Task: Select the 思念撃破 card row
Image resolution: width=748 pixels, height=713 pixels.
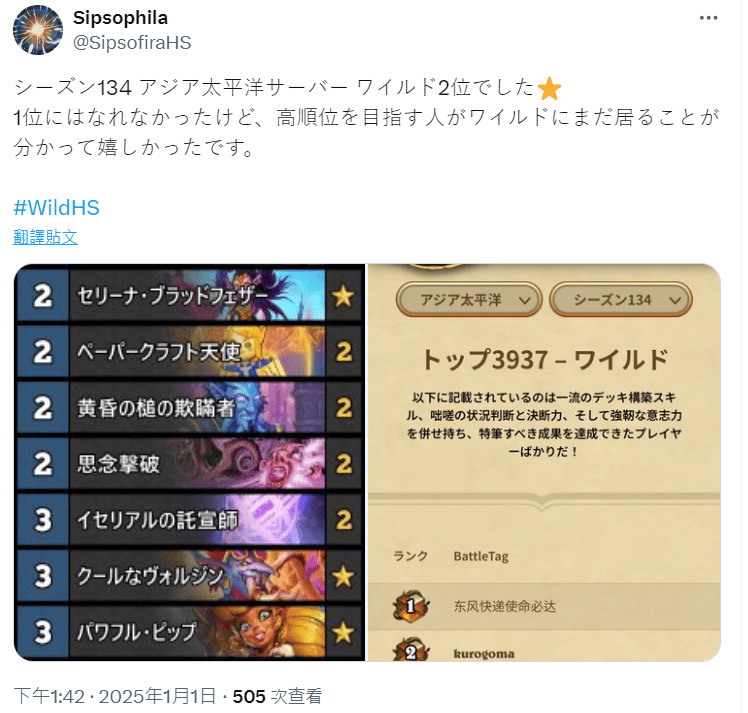Action: click(x=189, y=464)
